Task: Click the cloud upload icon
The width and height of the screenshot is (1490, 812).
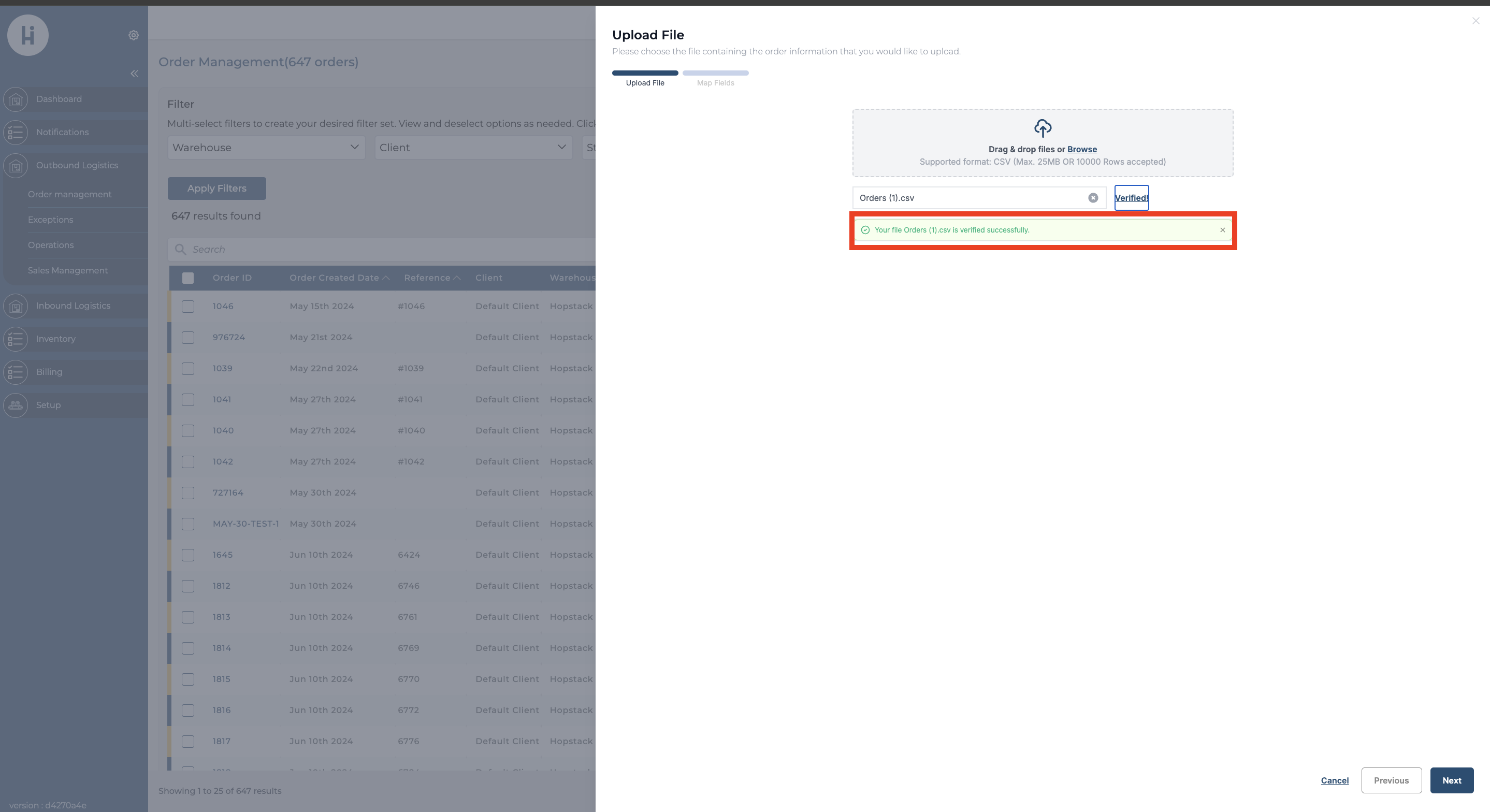Action: pyautogui.click(x=1043, y=128)
